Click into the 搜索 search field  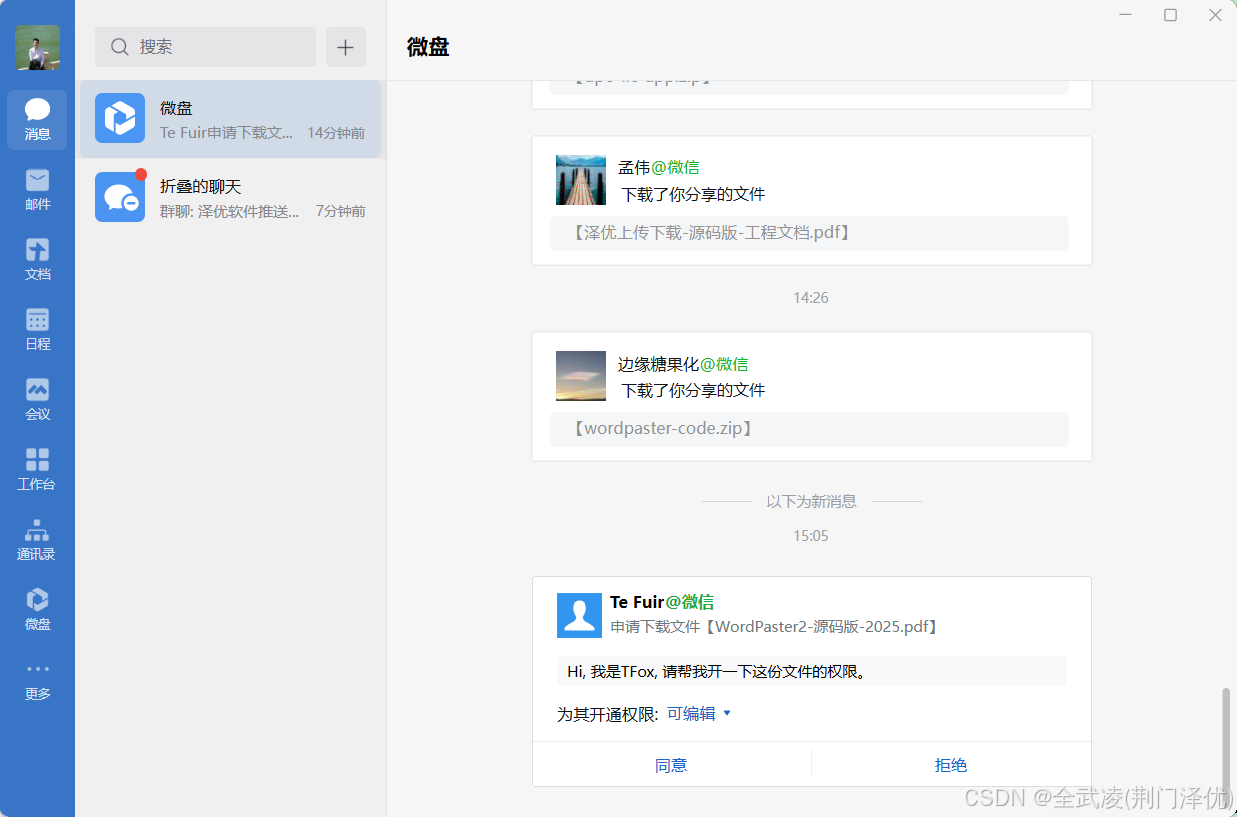coord(205,47)
